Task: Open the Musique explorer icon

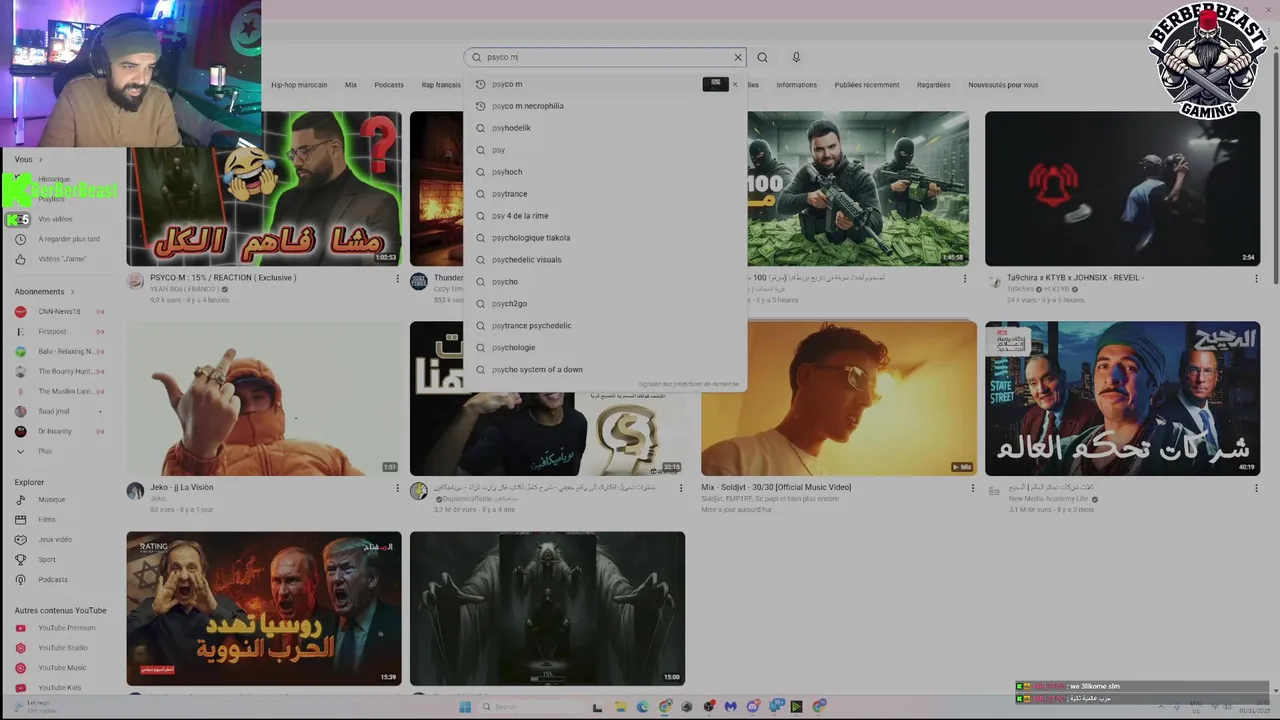Action: pos(20,500)
